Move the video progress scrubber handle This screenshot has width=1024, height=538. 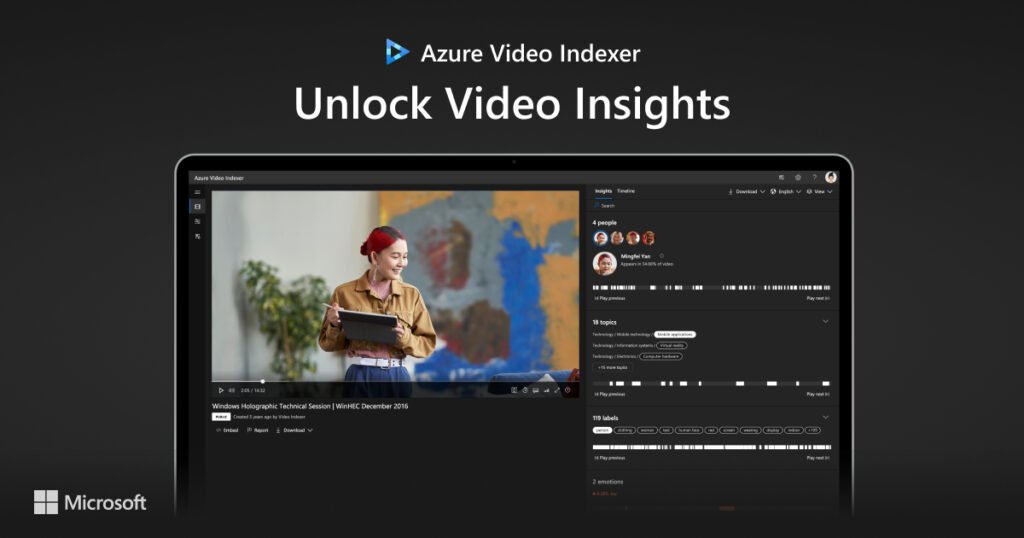click(263, 381)
